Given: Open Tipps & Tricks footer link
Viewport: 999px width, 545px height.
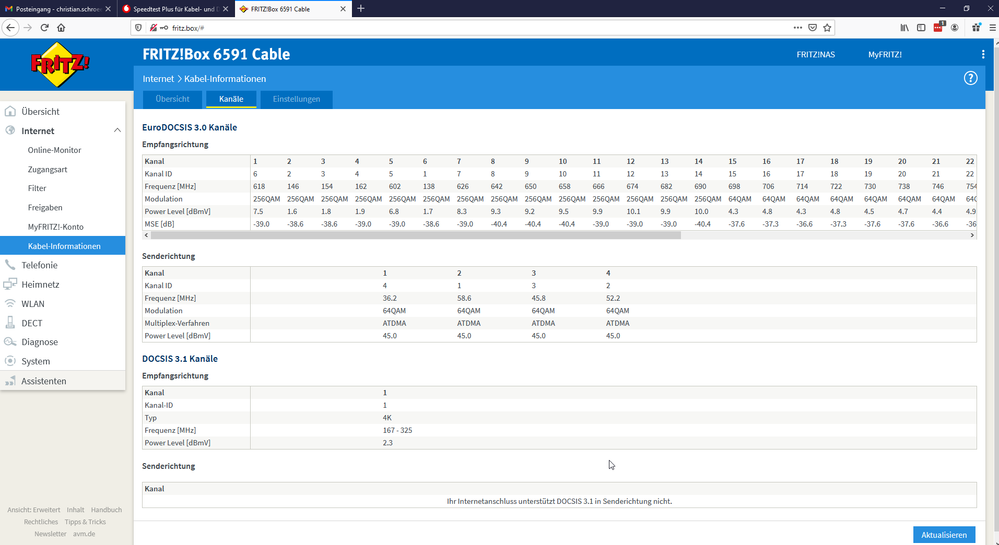Looking at the screenshot, I should point(85,522).
